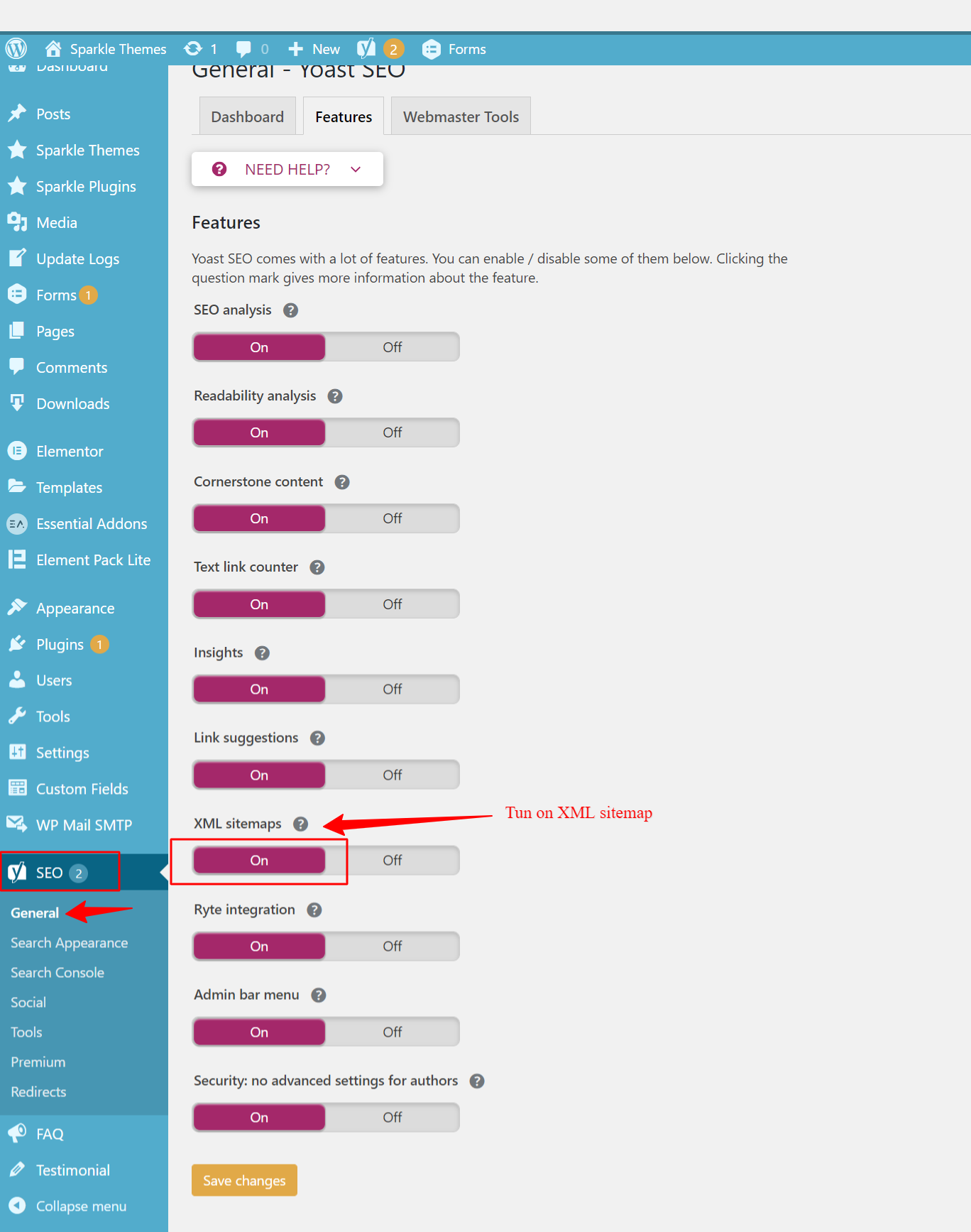Click the Settings sliders icon
Screen dimensions: 971x1232
point(17,753)
